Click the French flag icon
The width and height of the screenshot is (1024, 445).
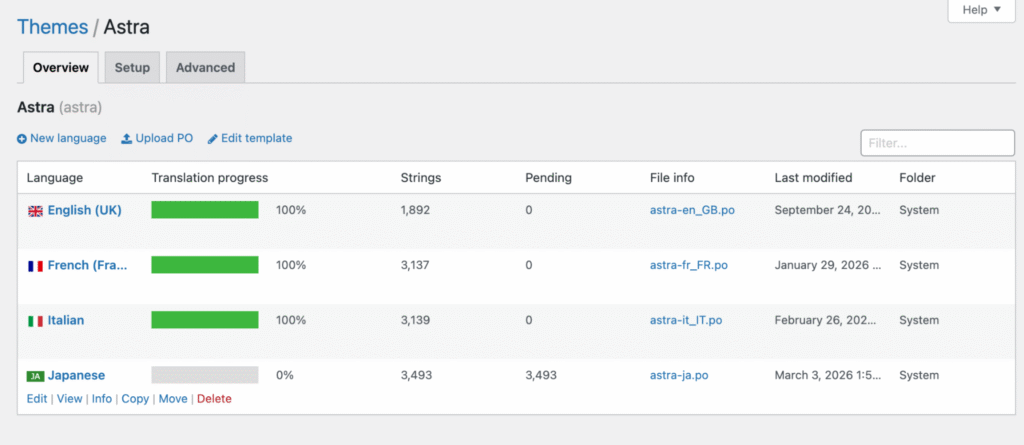35,266
